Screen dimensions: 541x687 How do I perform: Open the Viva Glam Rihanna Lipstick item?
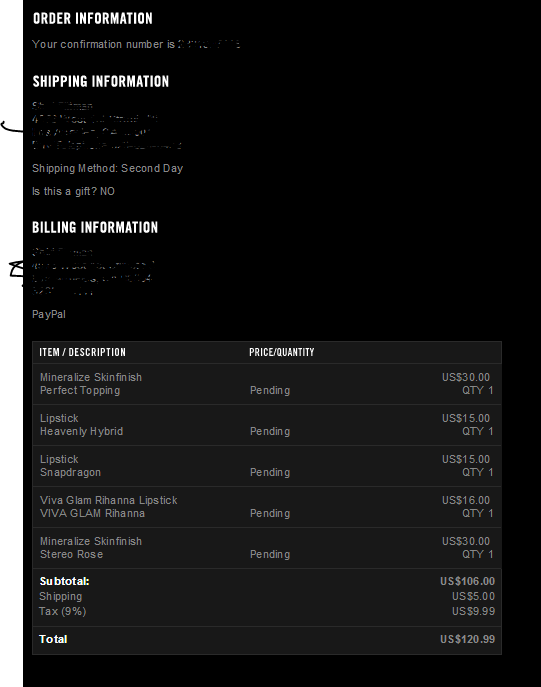coord(109,507)
